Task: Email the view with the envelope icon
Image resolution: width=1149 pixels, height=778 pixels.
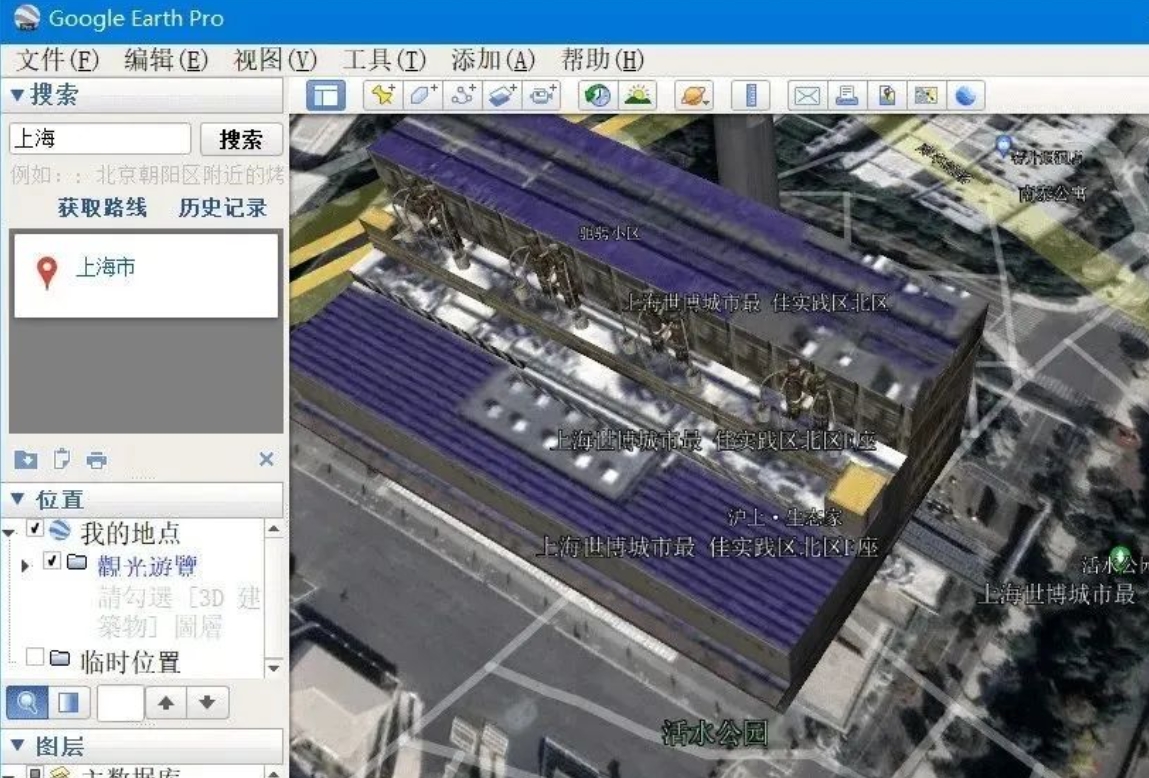Action: [x=807, y=95]
